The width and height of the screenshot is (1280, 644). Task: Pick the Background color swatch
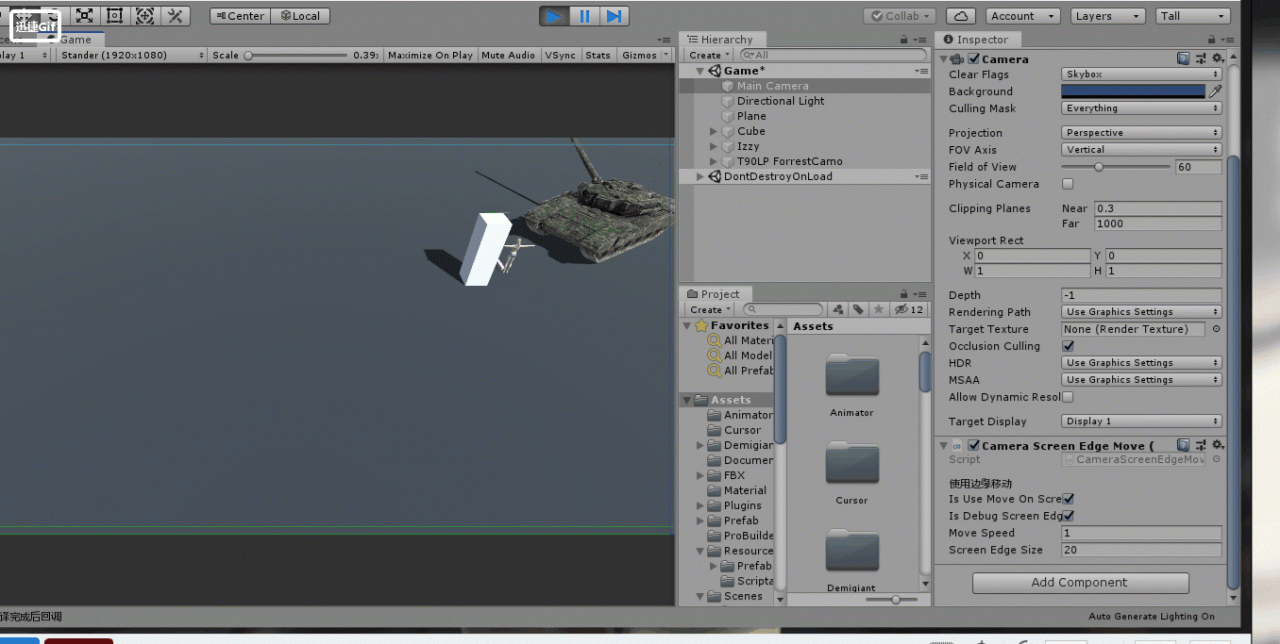point(1133,91)
